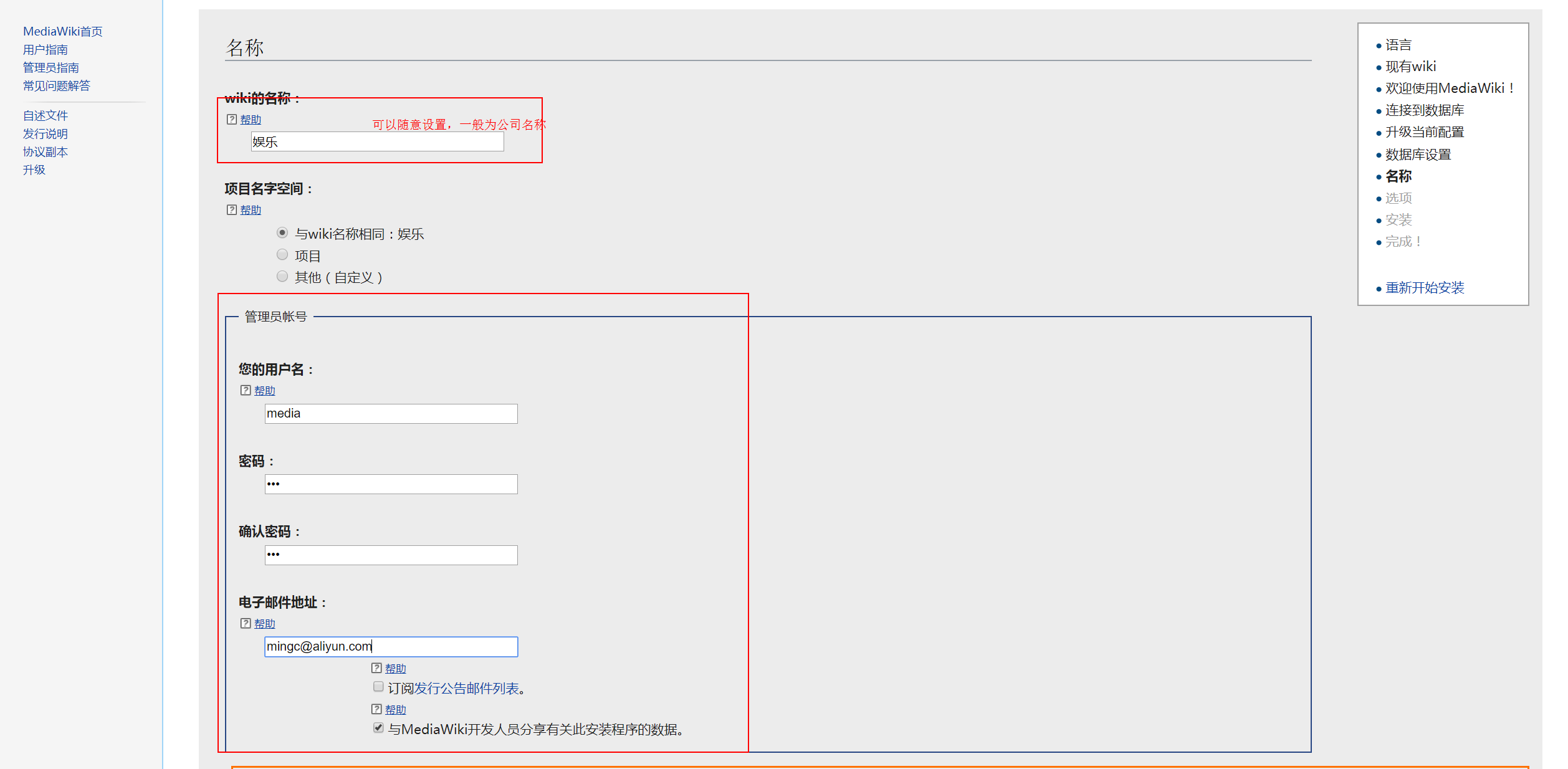This screenshot has width=1568, height=769.
Task: Open 用户指南 sidebar link
Action: coord(45,49)
